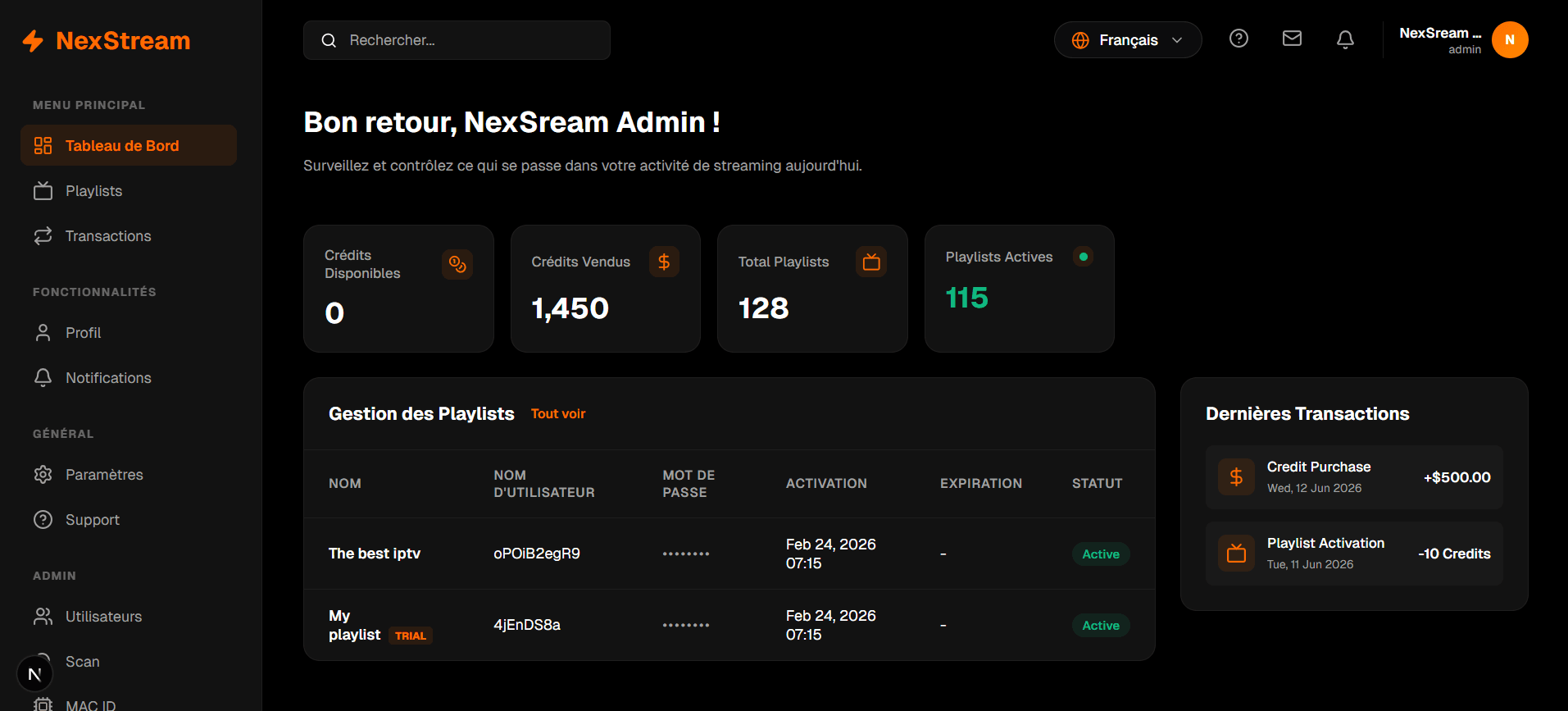
Task: Open Transactions in sidebar
Action: (129, 236)
